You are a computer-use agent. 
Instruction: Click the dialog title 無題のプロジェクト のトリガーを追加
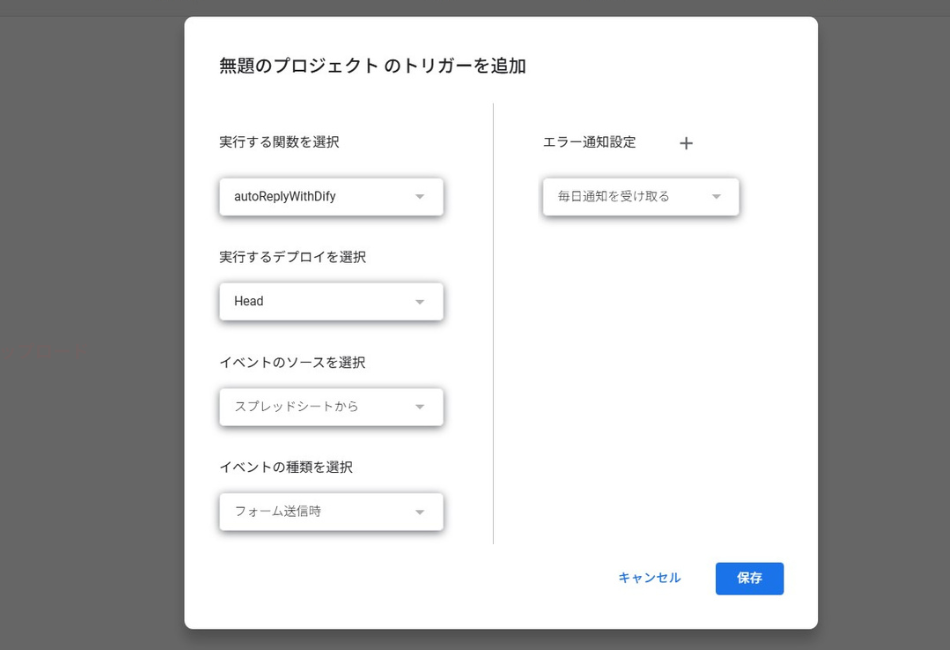(x=372, y=67)
